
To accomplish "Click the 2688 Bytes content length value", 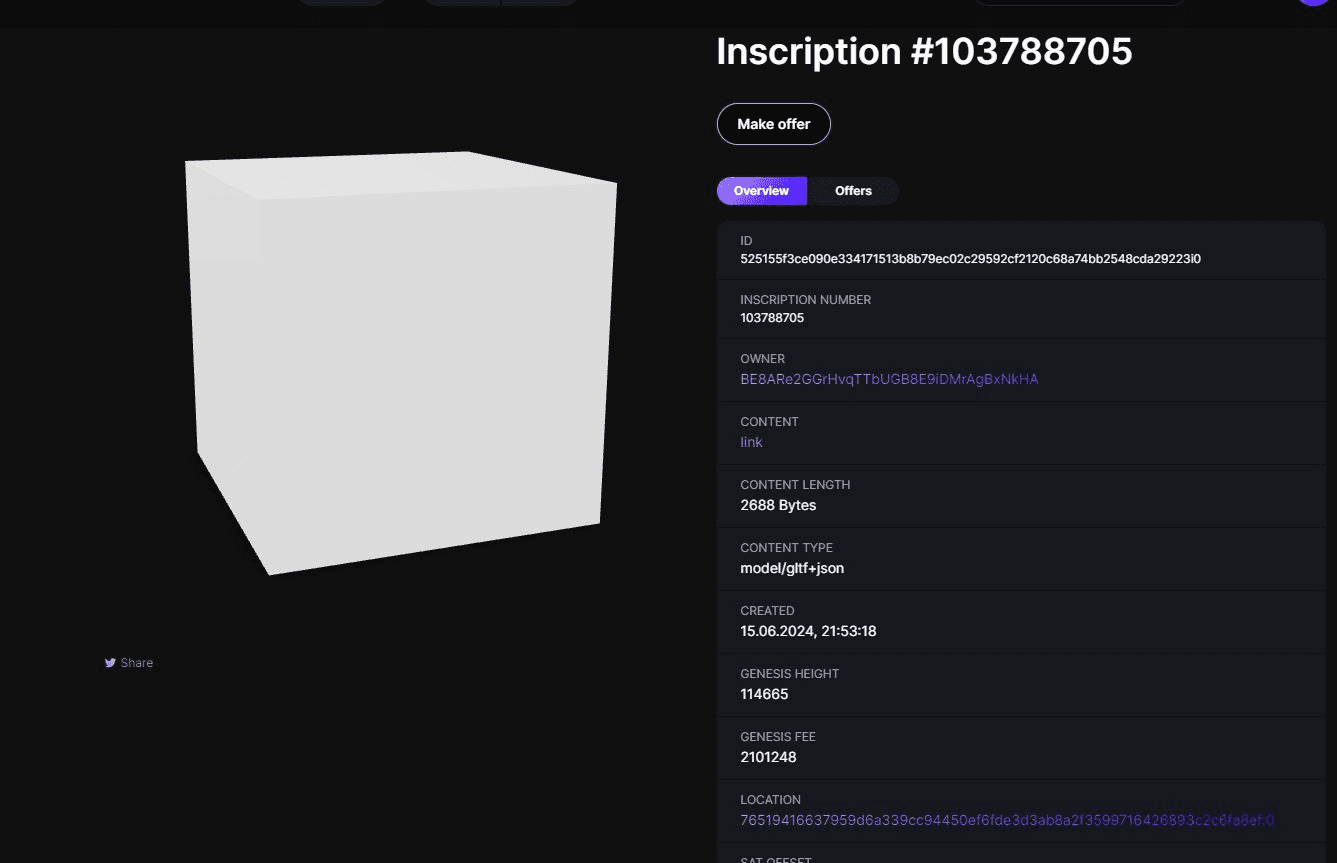I will click(778, 505).
